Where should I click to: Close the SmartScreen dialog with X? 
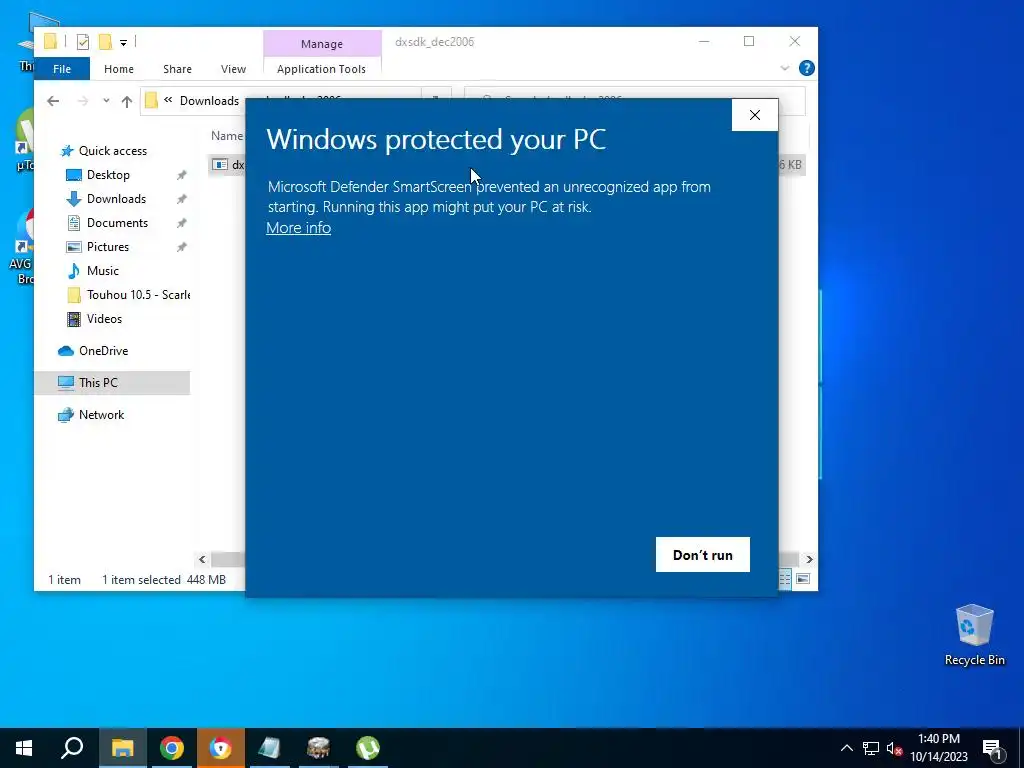coord(755,115)
